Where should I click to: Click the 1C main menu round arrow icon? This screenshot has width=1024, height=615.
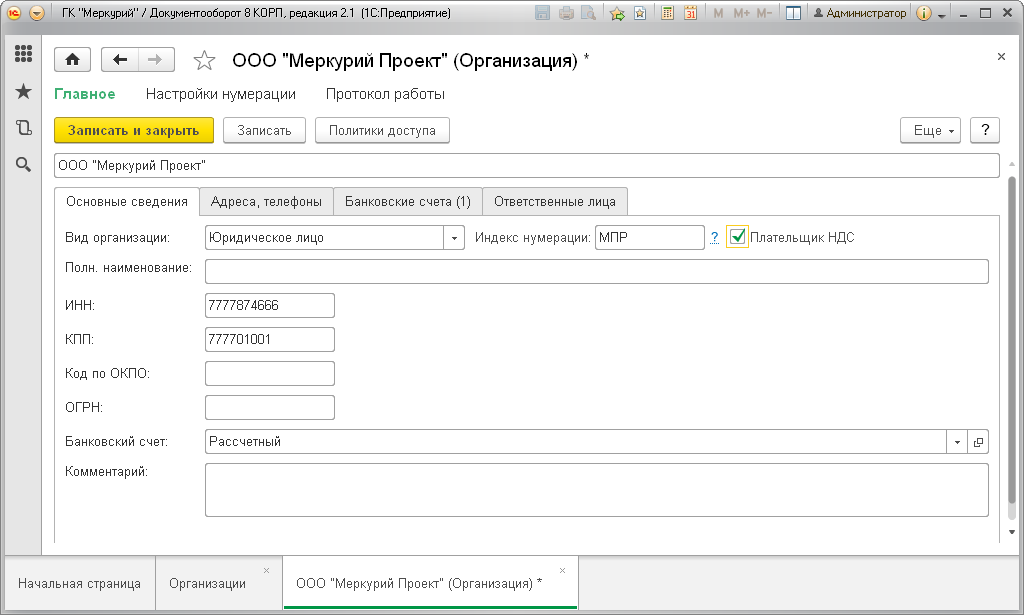point(37,13)
